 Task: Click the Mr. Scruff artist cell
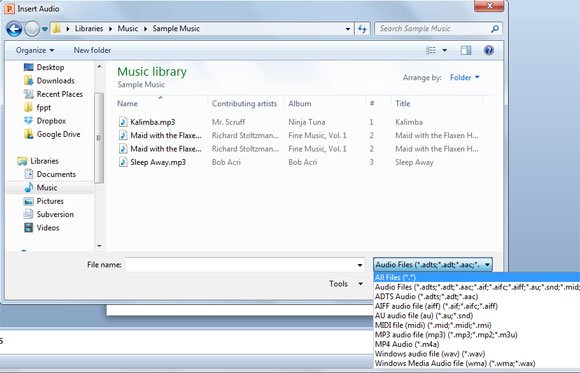coord(228,122)
